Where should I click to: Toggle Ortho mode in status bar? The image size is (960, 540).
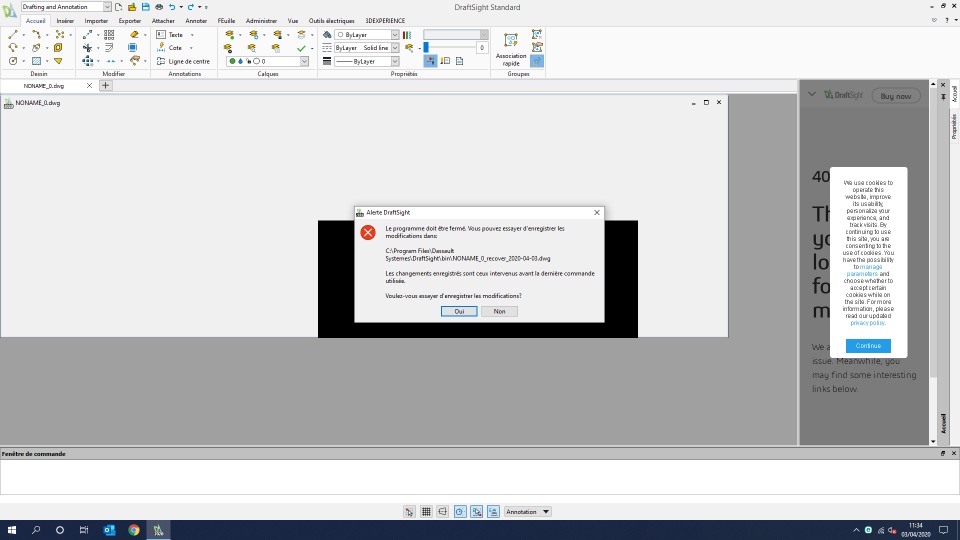click(443, 512)
